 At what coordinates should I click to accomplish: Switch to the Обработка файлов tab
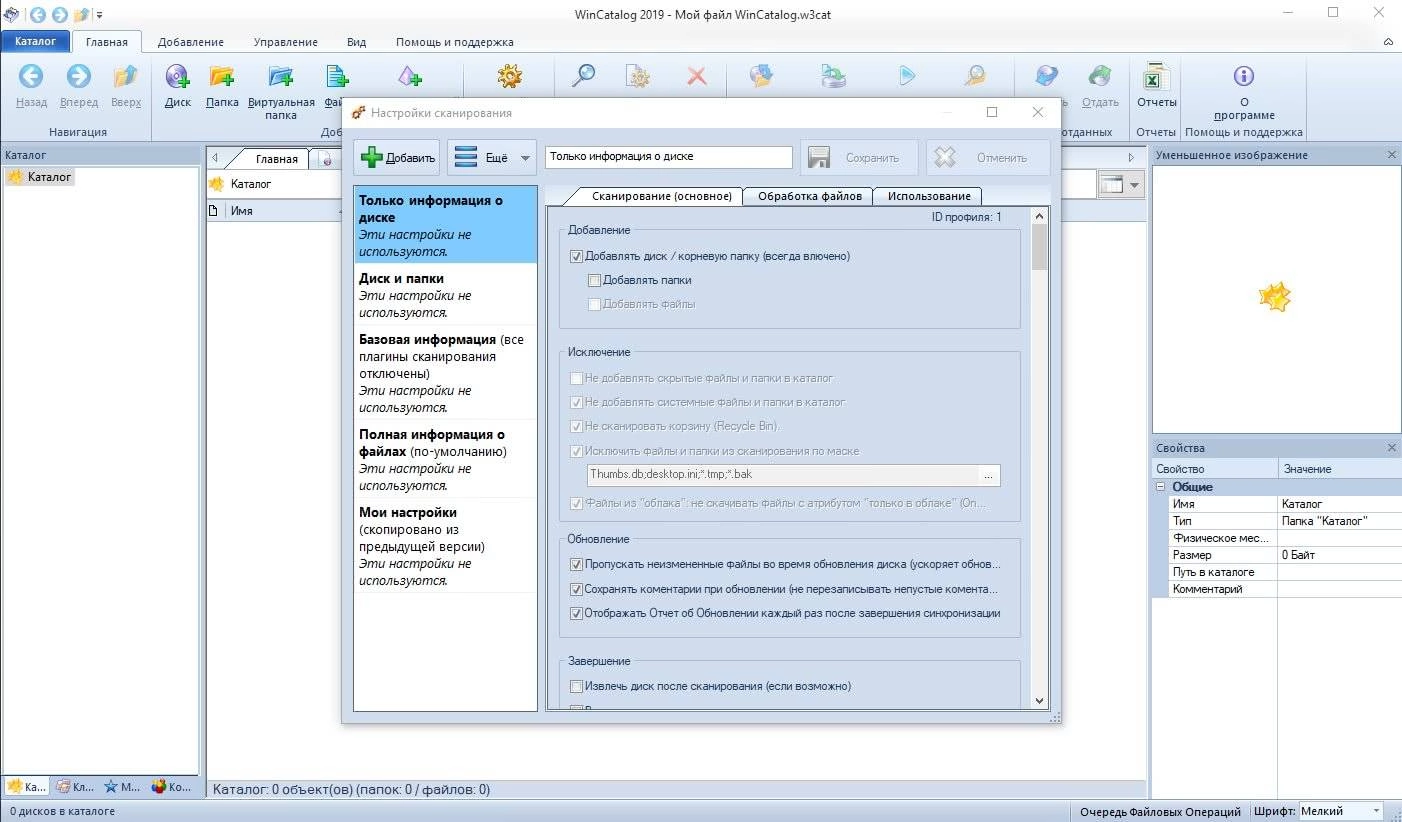coord(809,196)
